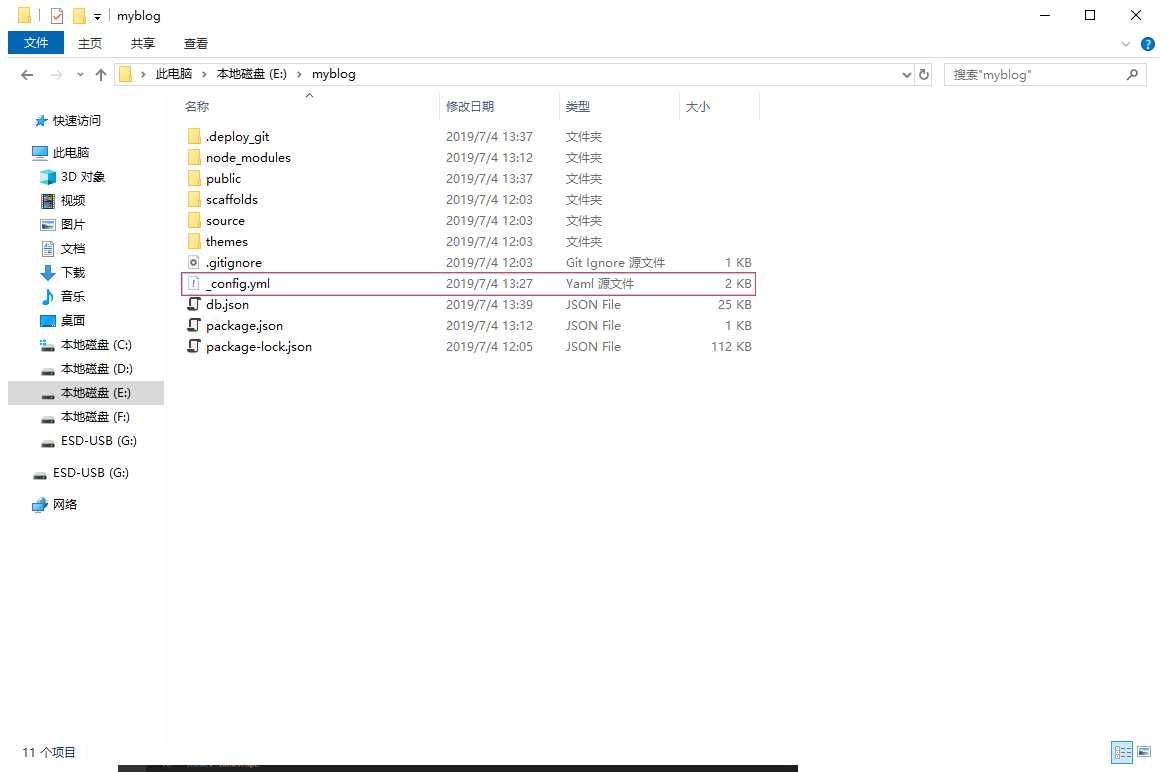The width and height of the screenshot is (1167, 772).
Task: Open the Help question mark icon
Action: pos(1148,44)
